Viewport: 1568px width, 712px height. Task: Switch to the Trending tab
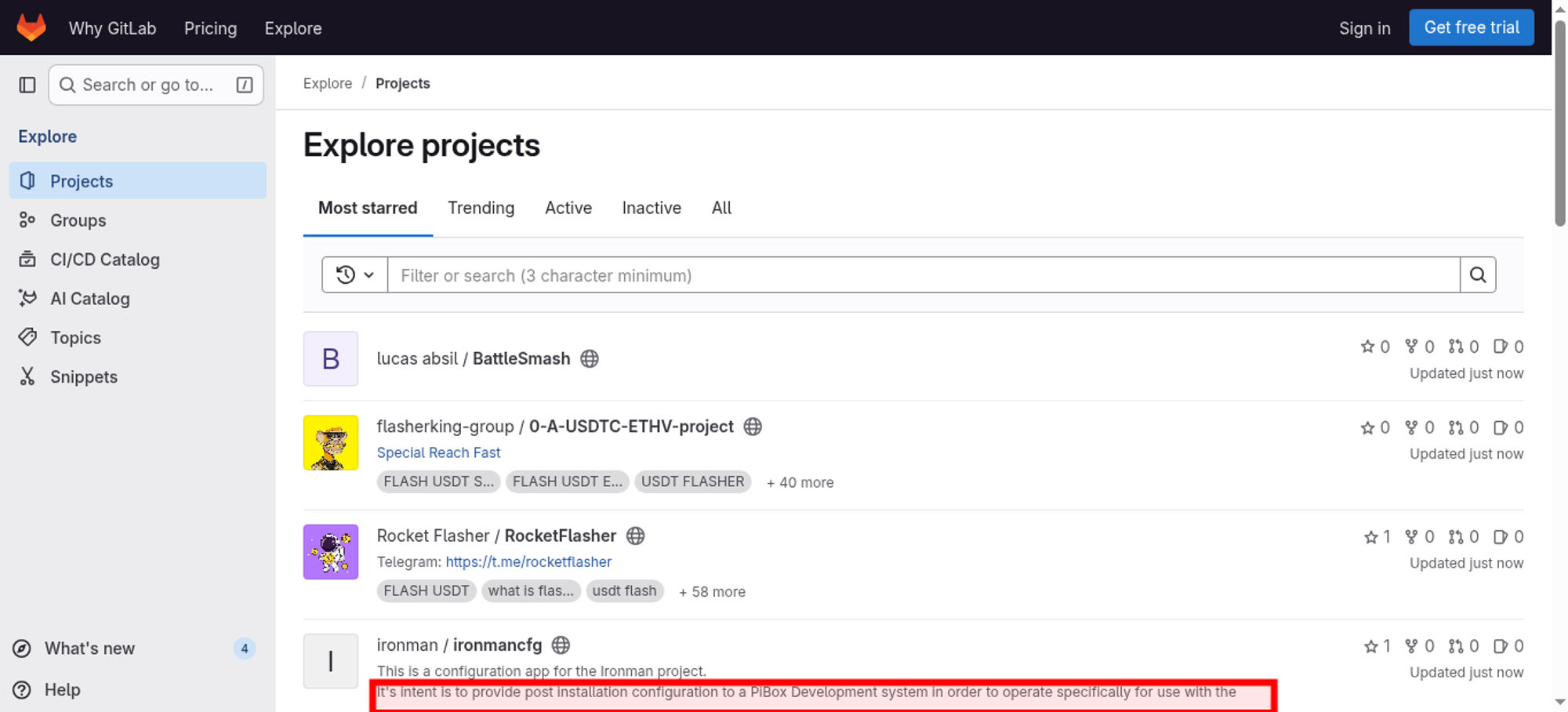pyautogui.click(x=481, y=209)
